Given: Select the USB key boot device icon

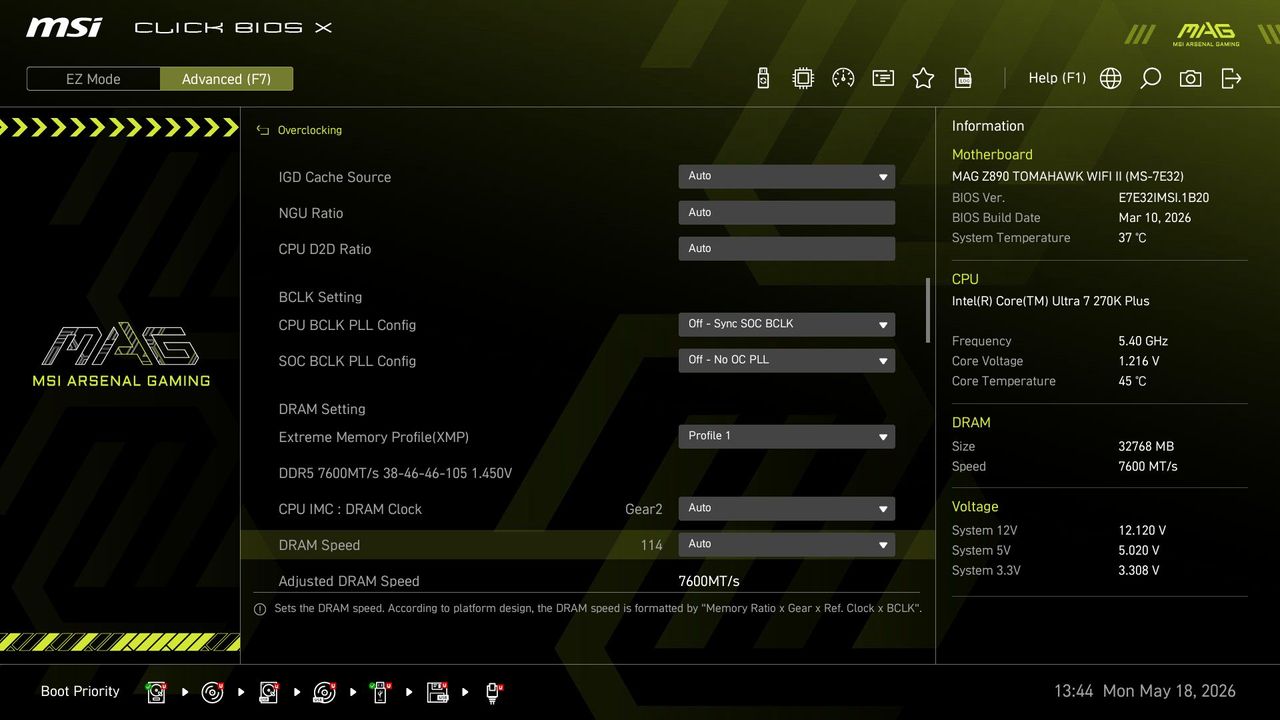Looking at the screenshot, I should coord(380,692).
